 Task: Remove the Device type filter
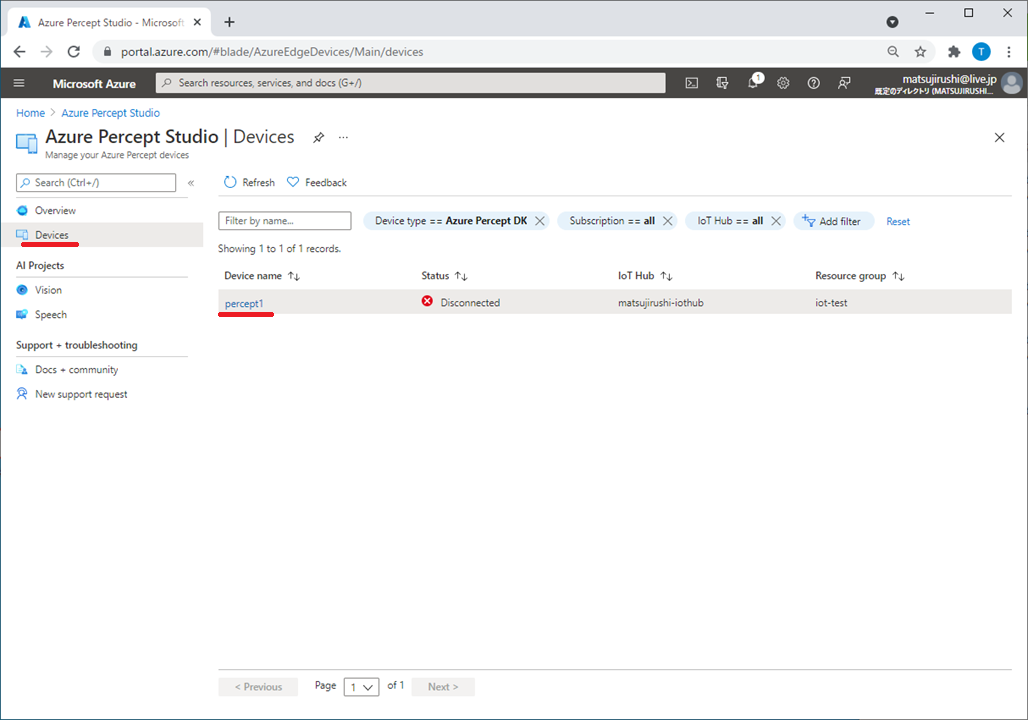pyautogui.click(x=540, y=221)
